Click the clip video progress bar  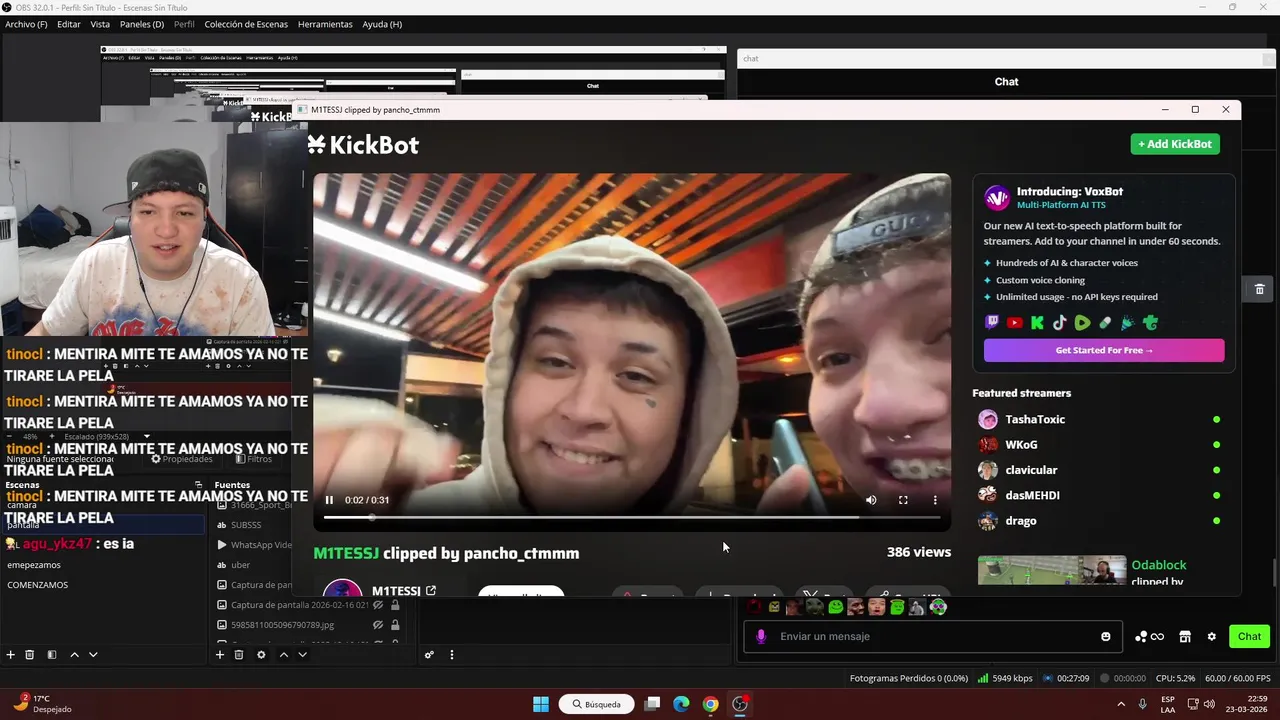pos(632,517)
